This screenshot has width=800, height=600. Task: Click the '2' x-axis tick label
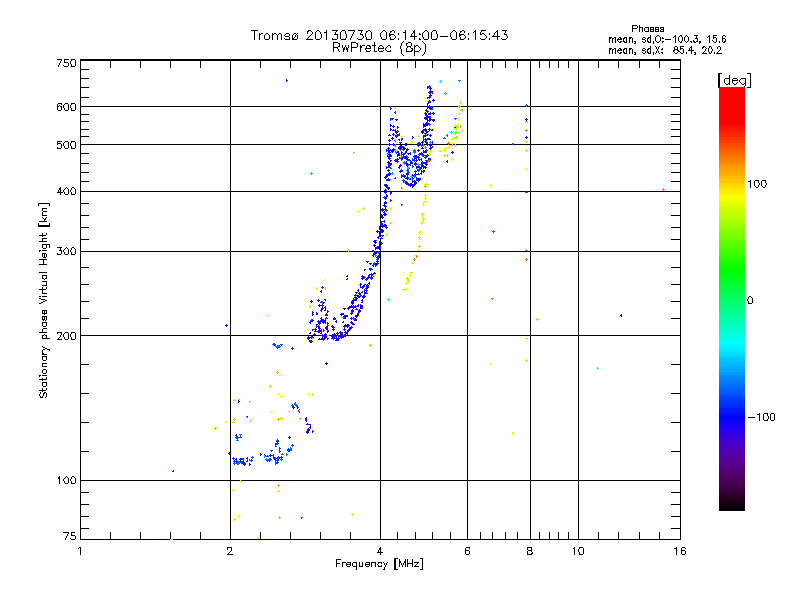230,551
